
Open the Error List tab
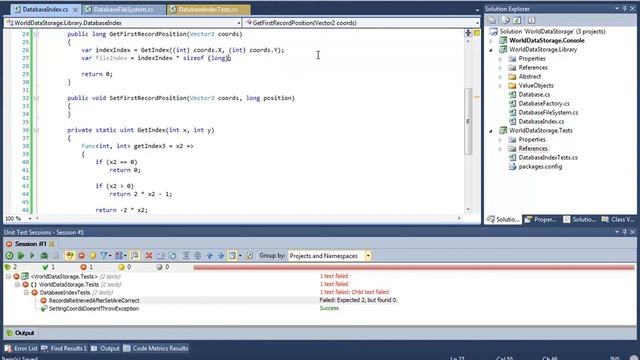click(21, 349)
